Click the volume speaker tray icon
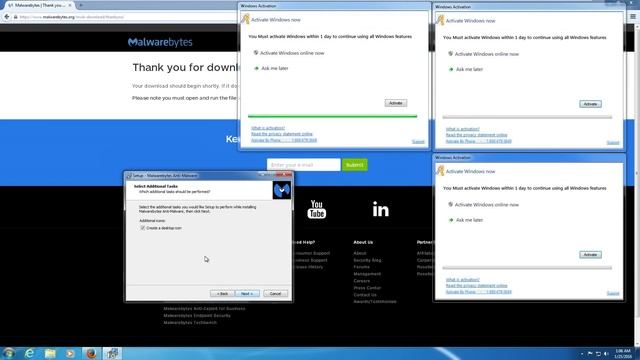The height and width of the screenshot is (360, 640). 606,354
